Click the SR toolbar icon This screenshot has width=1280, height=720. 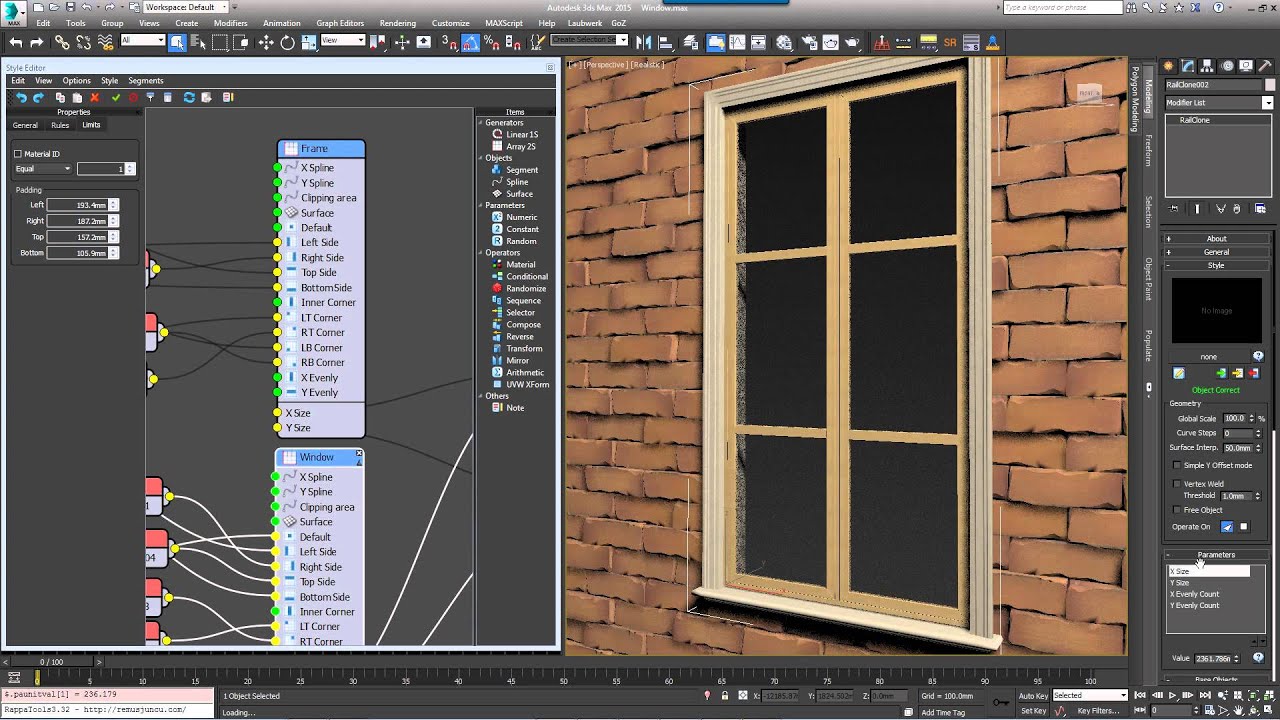coord(950,42)
